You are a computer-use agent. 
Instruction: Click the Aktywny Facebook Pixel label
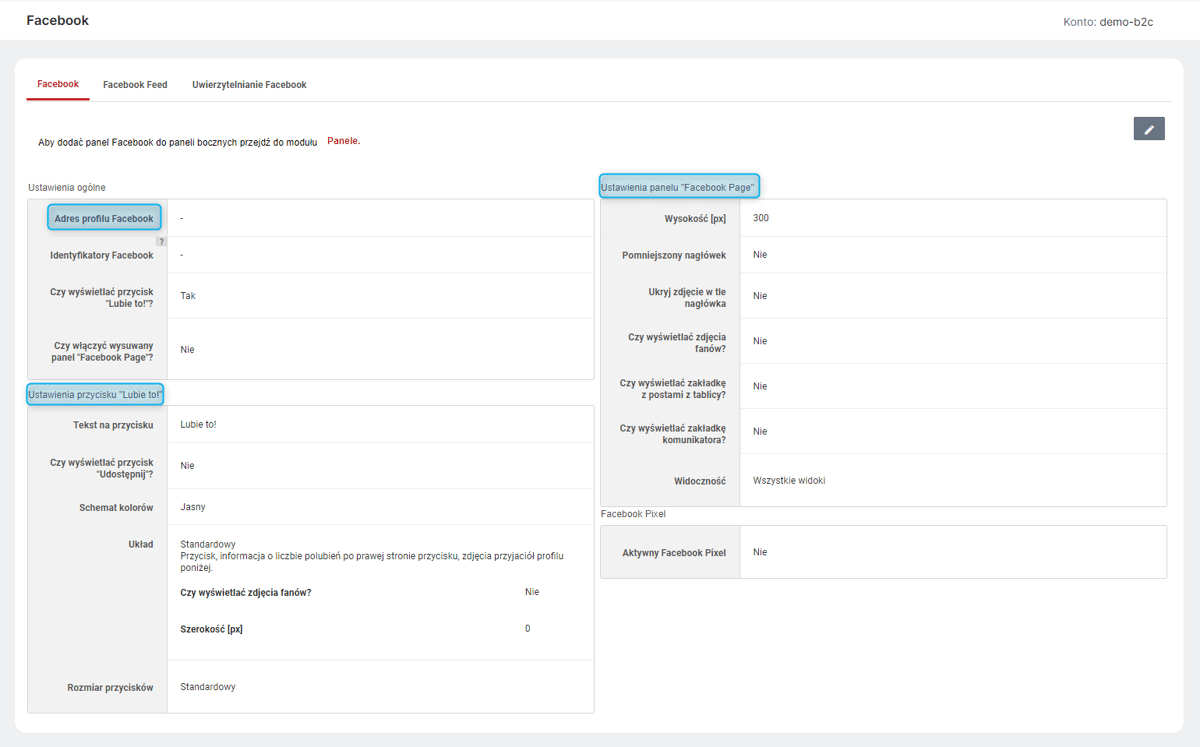pyautogui.click(x=674, y=552)
